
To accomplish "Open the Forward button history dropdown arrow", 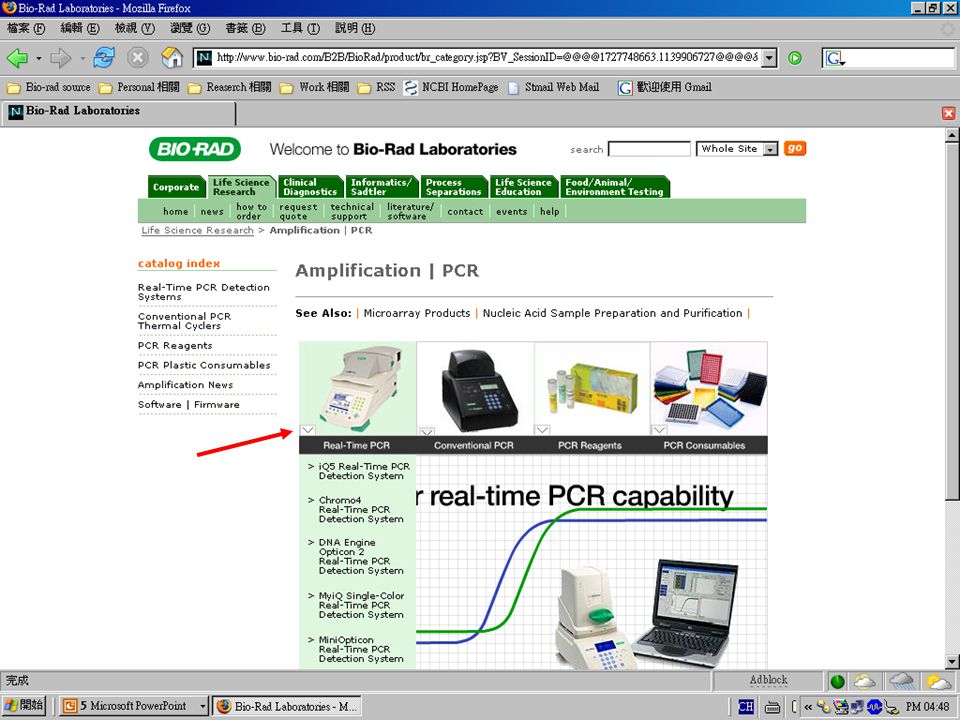I will 82,59.
